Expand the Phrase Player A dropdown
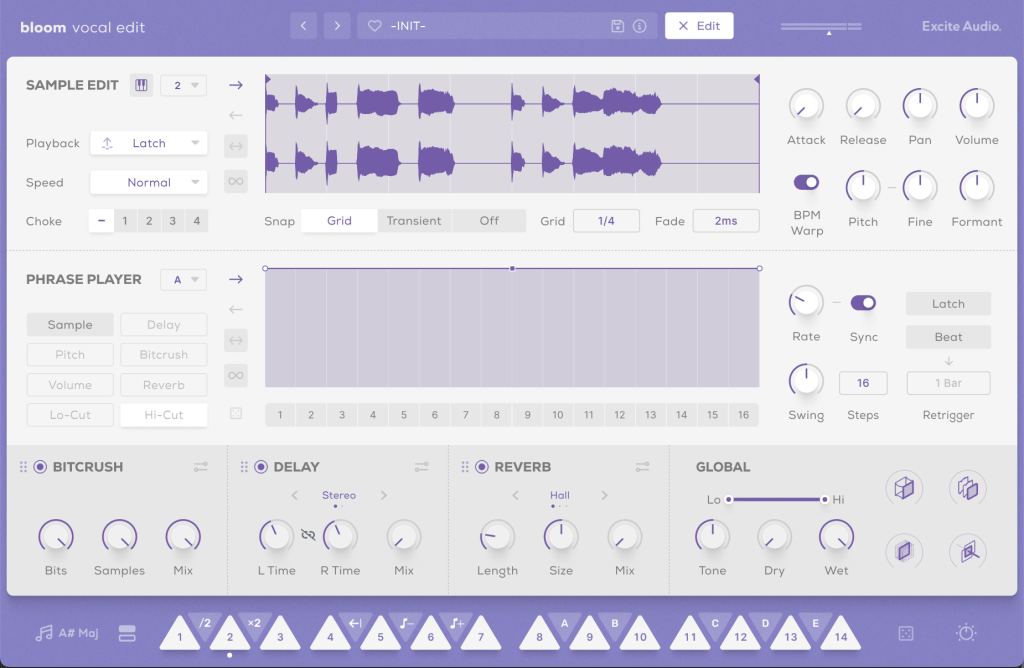Screen dimensions: 1024x668 tap(184, 280)
